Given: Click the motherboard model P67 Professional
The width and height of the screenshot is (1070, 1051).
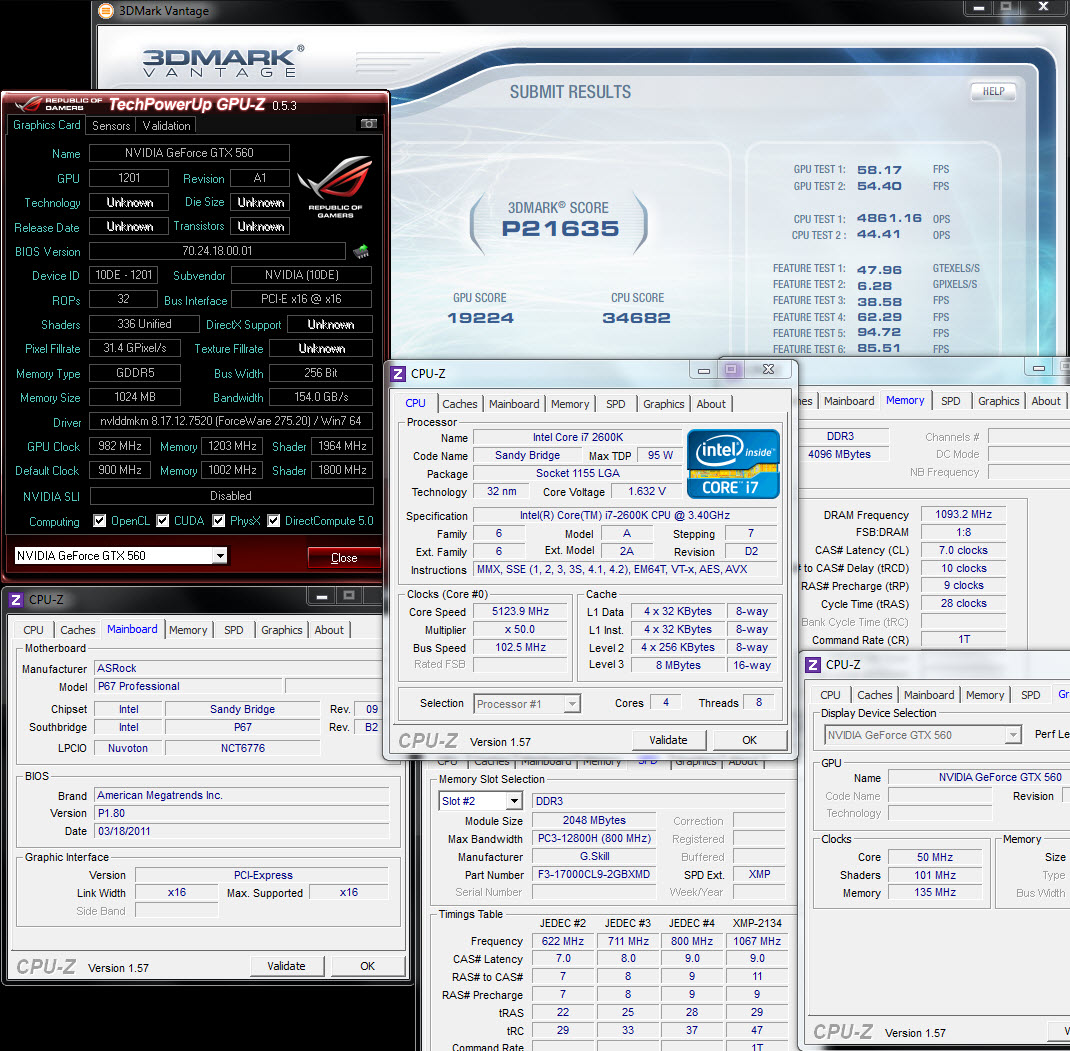Looking at the screenshot, I should pyautogui.click(x=188, y=686).
